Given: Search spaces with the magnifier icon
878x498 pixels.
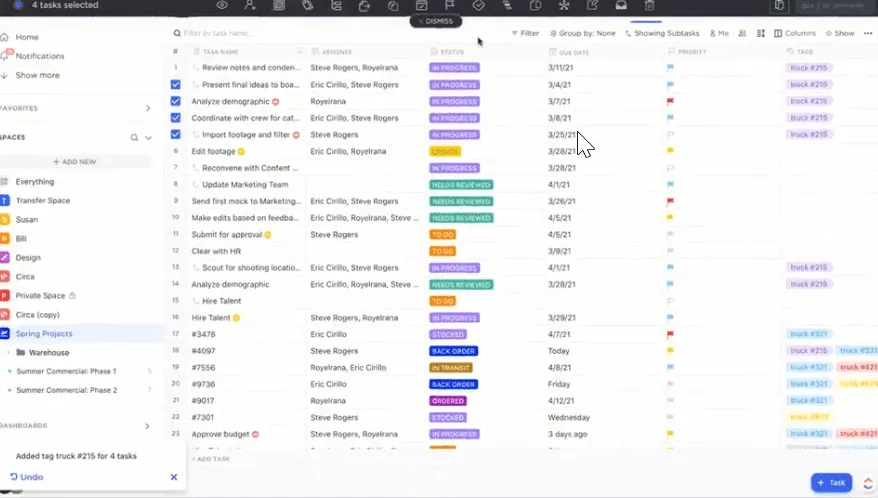Looking at the screenshot, I should pyautogui.click(x=134, y=137).
